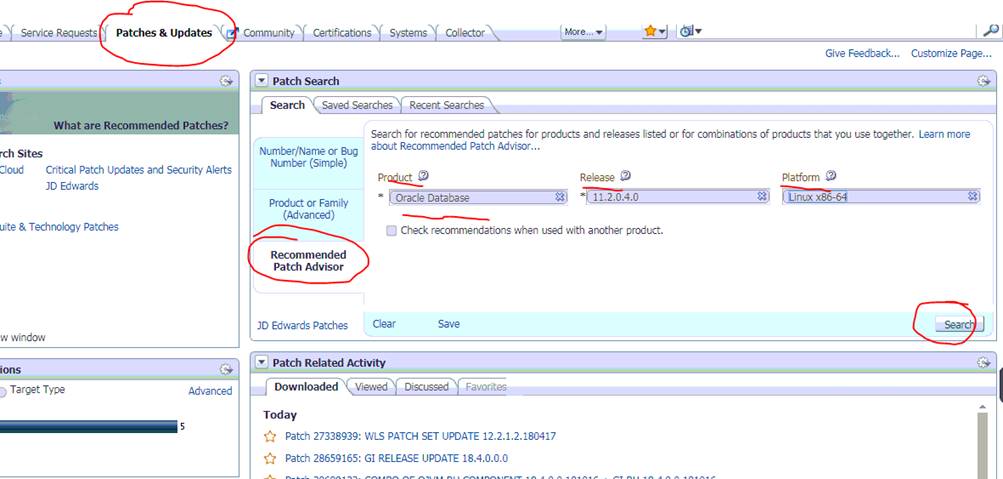Click the Save link
Viewport: 1003px width, 479px height.
[448, 324]
